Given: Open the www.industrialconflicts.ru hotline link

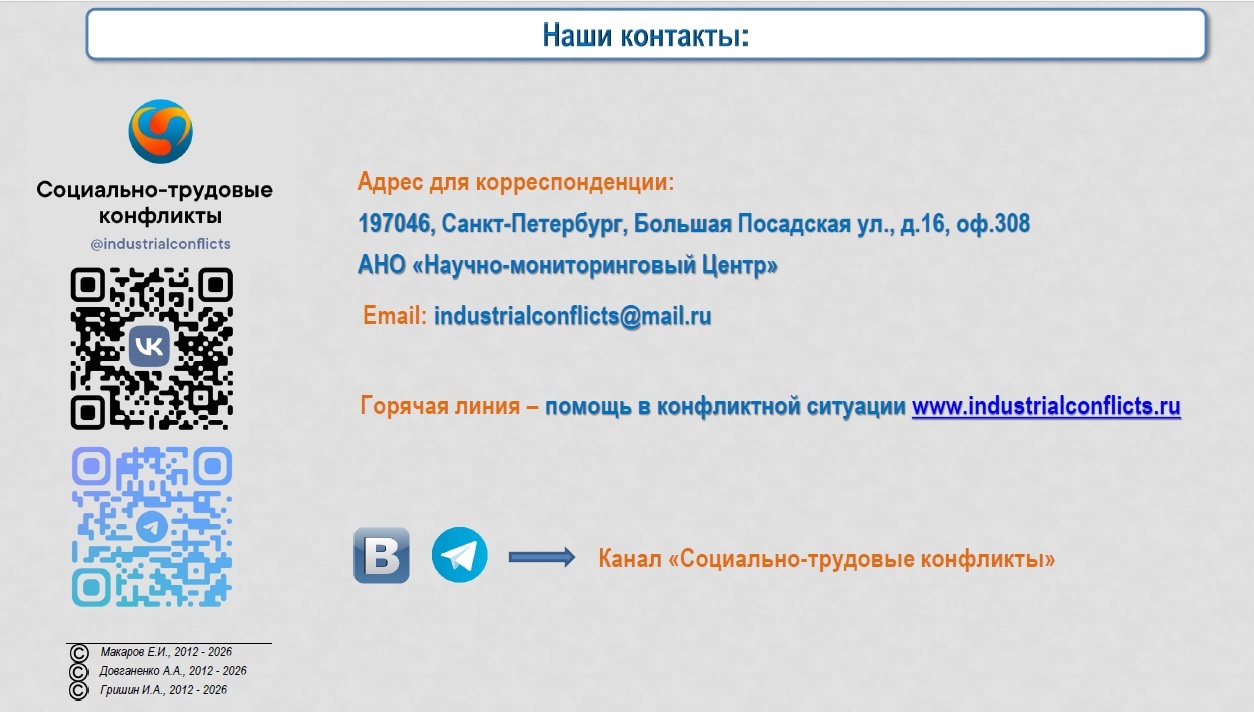Looking at the screenshot, I should 1046,407.
